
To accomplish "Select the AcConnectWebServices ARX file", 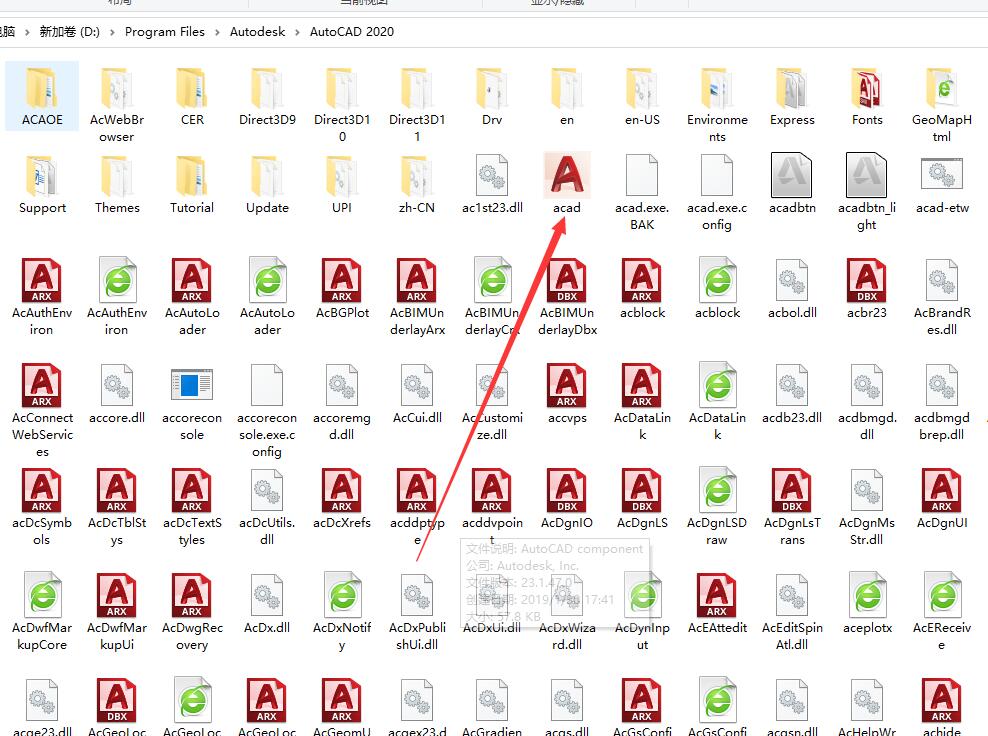I will (x=42, y=410).
